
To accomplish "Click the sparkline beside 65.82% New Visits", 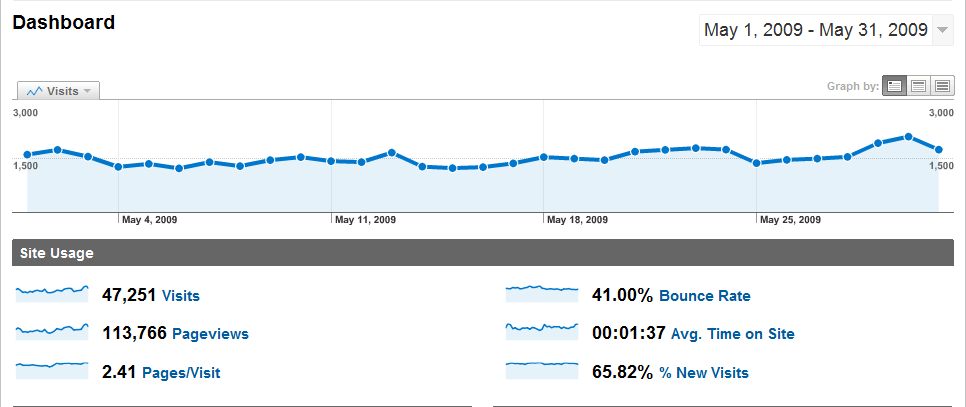I will [542, 370].
